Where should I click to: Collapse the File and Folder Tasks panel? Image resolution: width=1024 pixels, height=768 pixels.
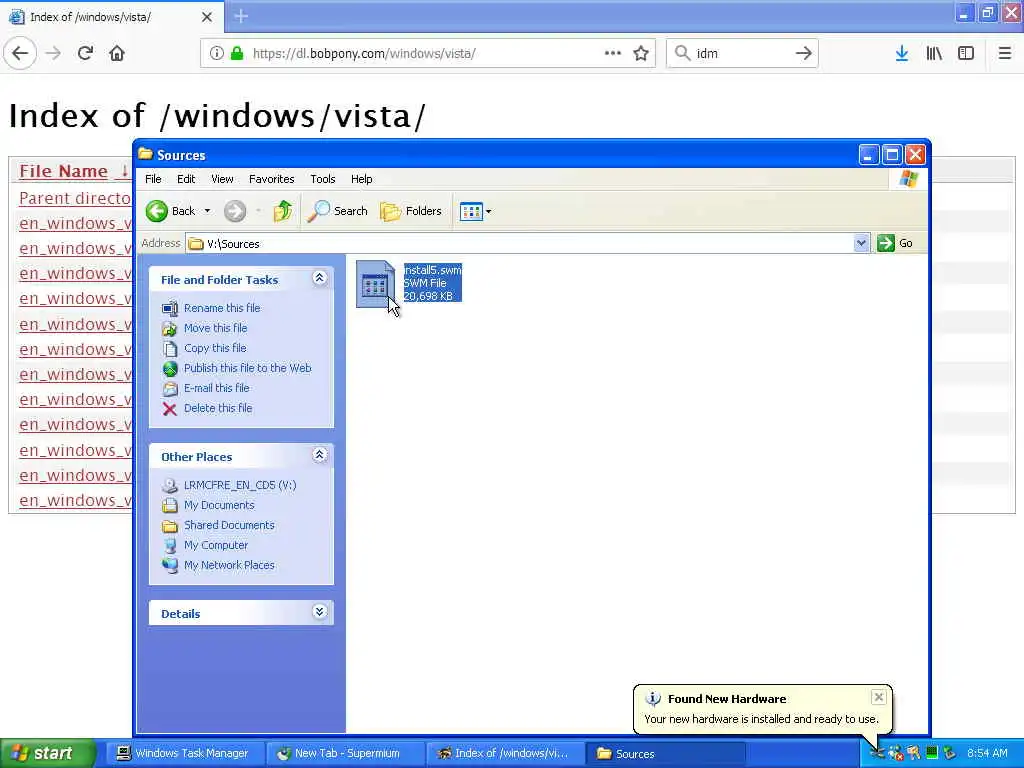(319, 278)
